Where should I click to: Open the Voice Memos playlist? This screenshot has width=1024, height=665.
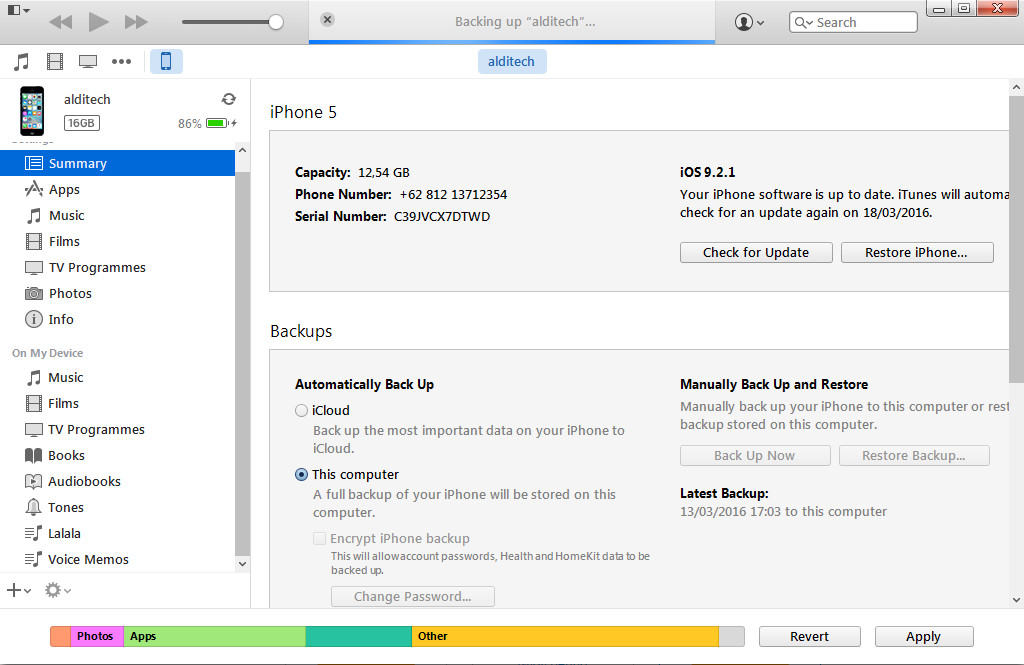(118, 559)
